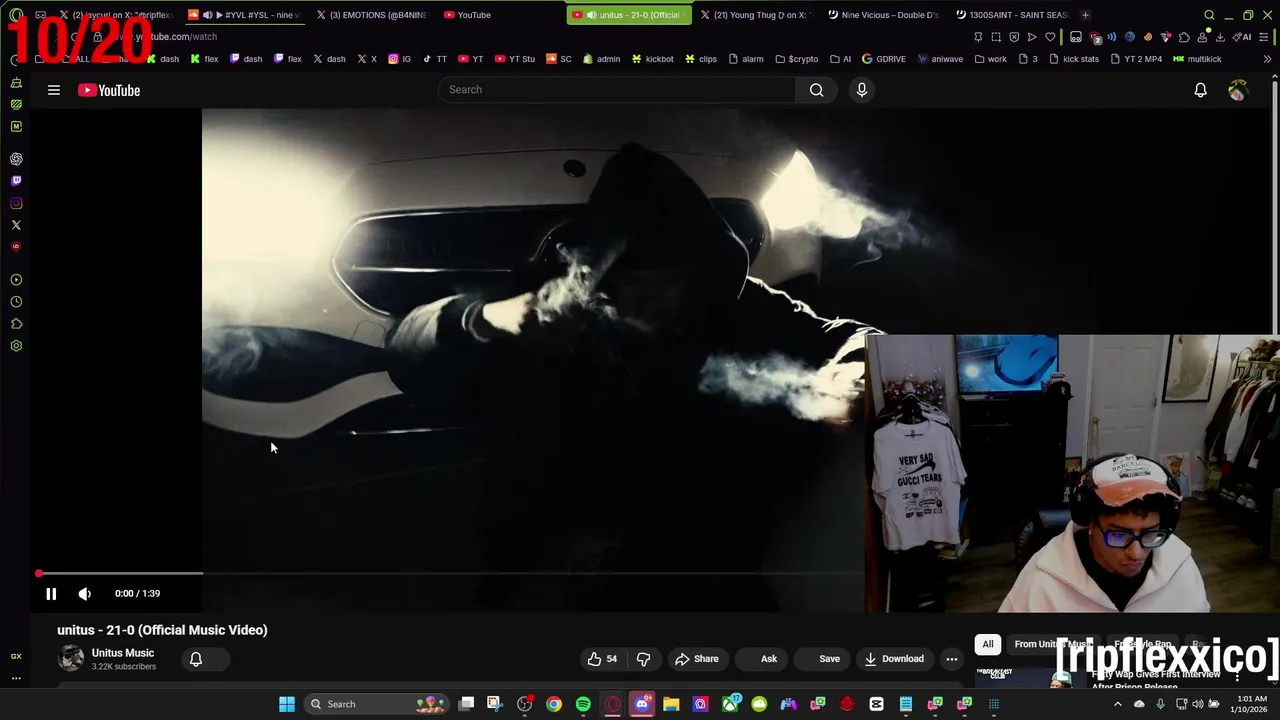Like the video with thumbs up

[x=602, y=659]
